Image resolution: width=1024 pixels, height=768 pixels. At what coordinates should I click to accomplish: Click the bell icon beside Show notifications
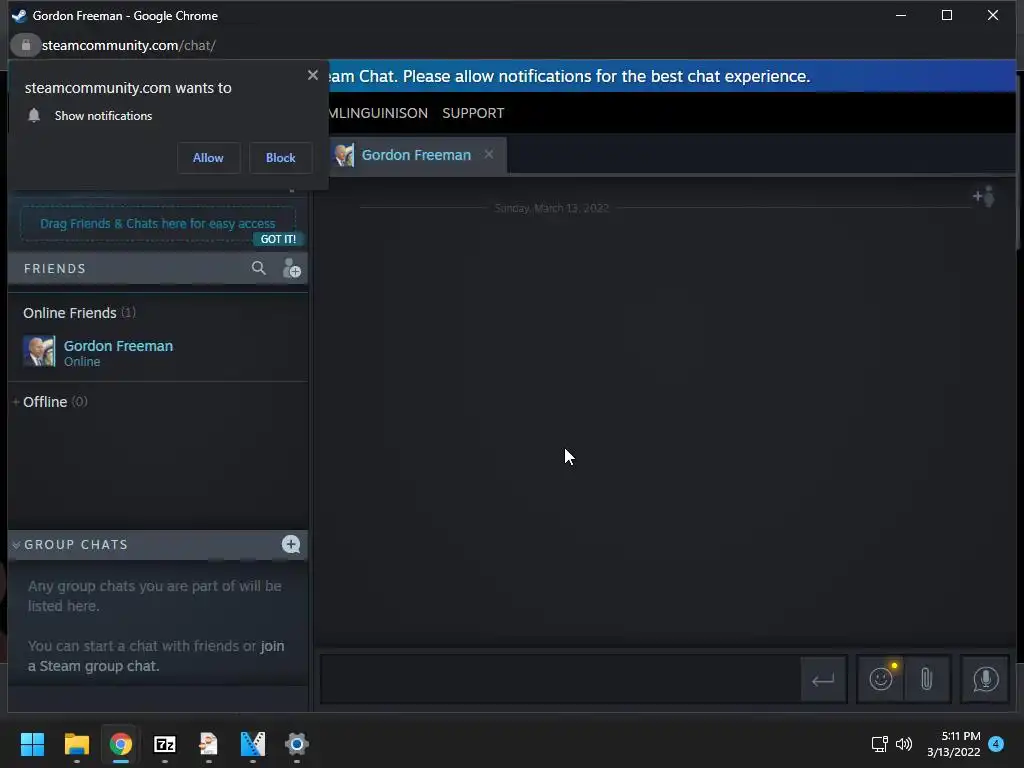point(34,116)
